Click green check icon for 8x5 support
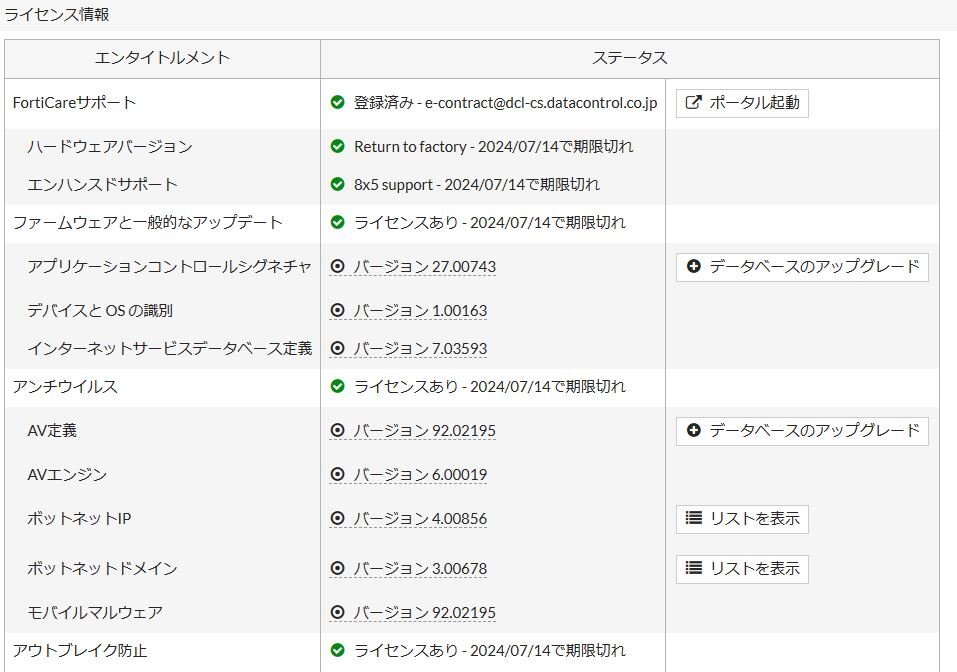Screen dimensions: 957x672 338,185
